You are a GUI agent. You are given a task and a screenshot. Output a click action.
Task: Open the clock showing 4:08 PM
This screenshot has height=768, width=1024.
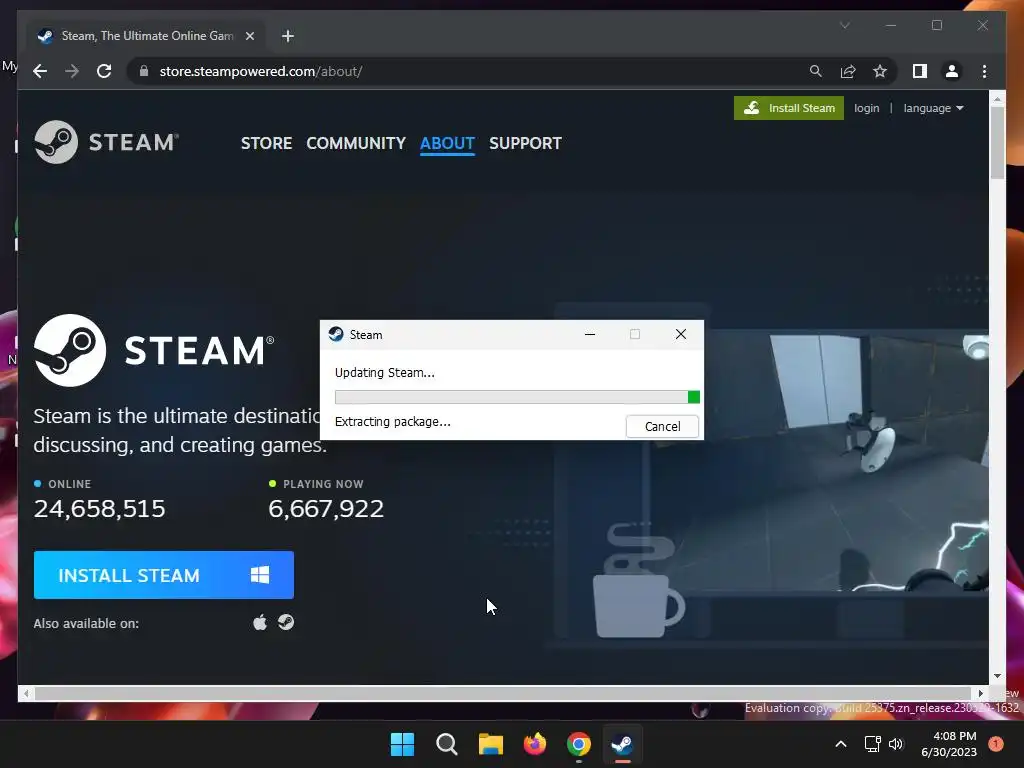949,744
